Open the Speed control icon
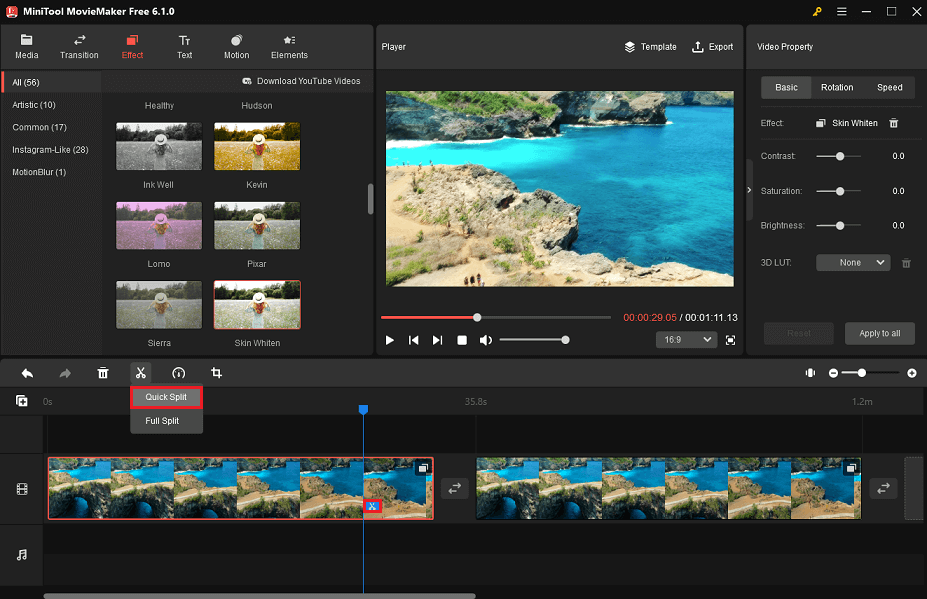927x599 pixels. (x=179, y=373)
